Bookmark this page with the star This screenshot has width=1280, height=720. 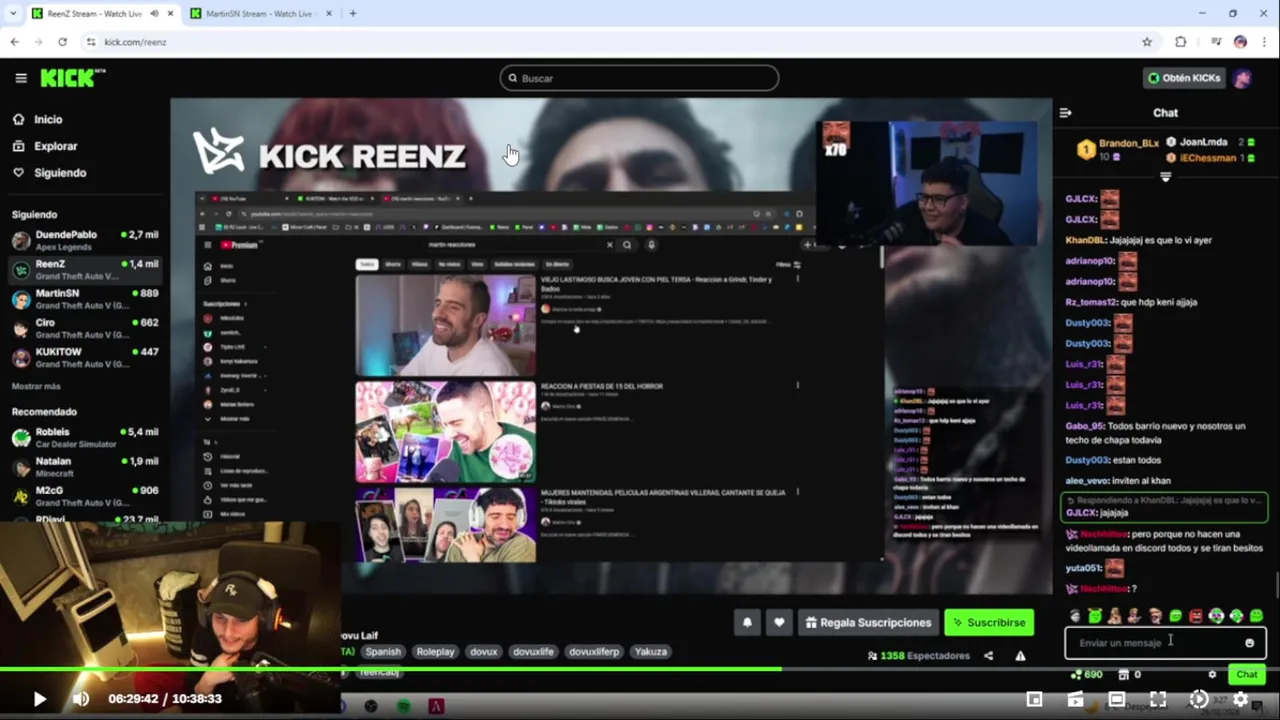1147,42
